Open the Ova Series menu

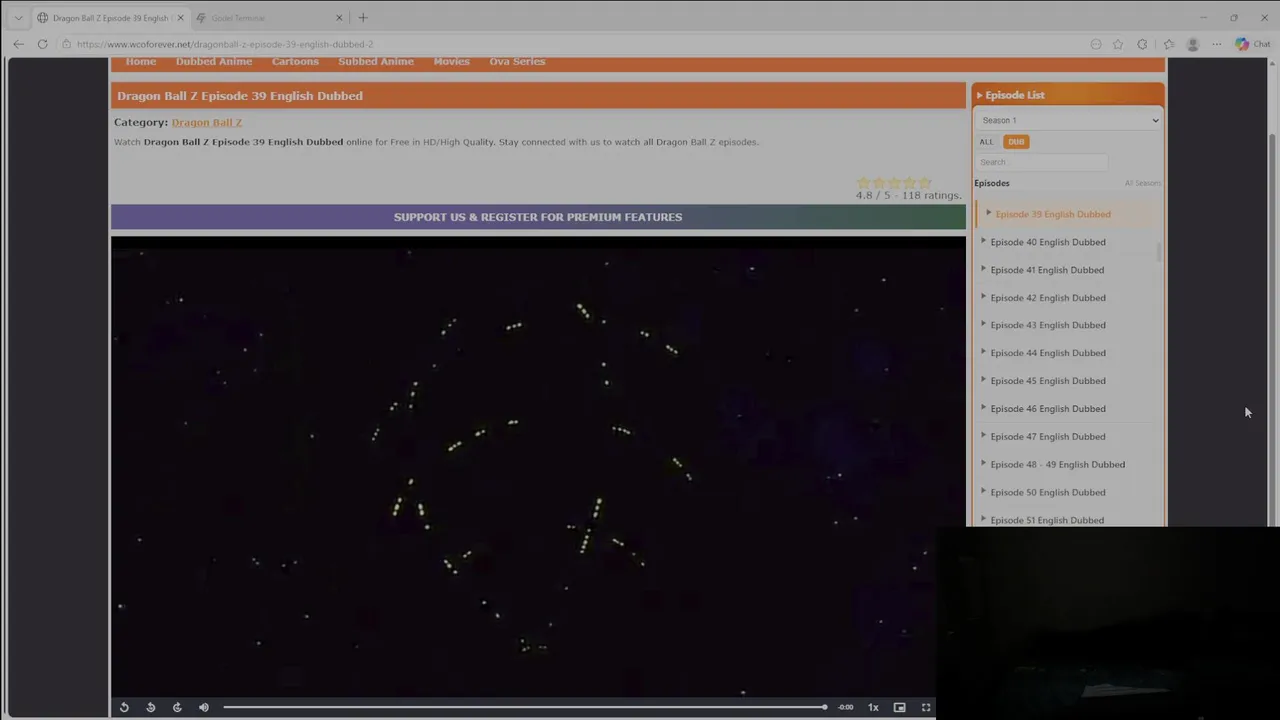click(517, 61)
